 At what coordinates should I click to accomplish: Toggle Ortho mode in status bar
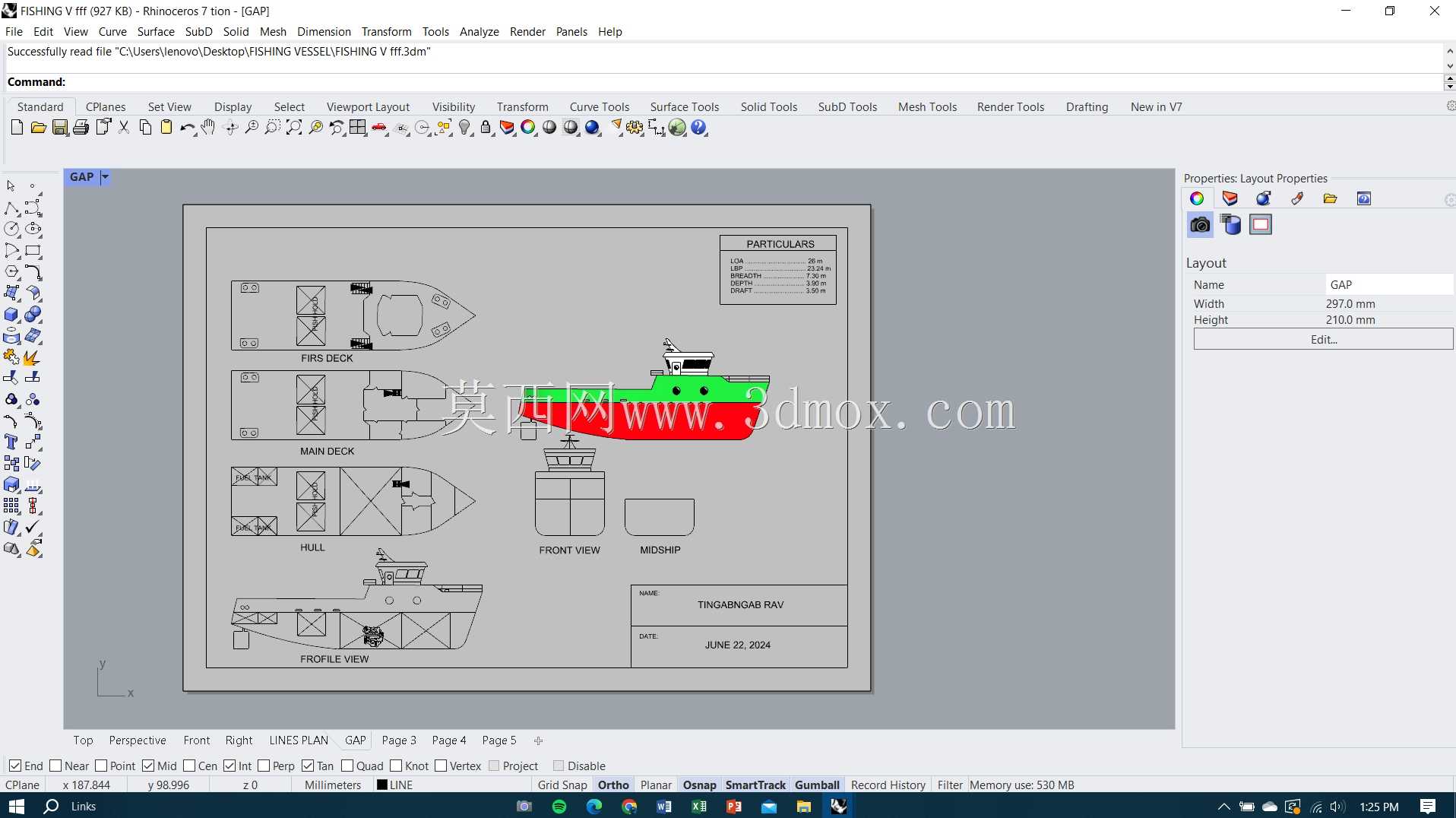(613, 785)
